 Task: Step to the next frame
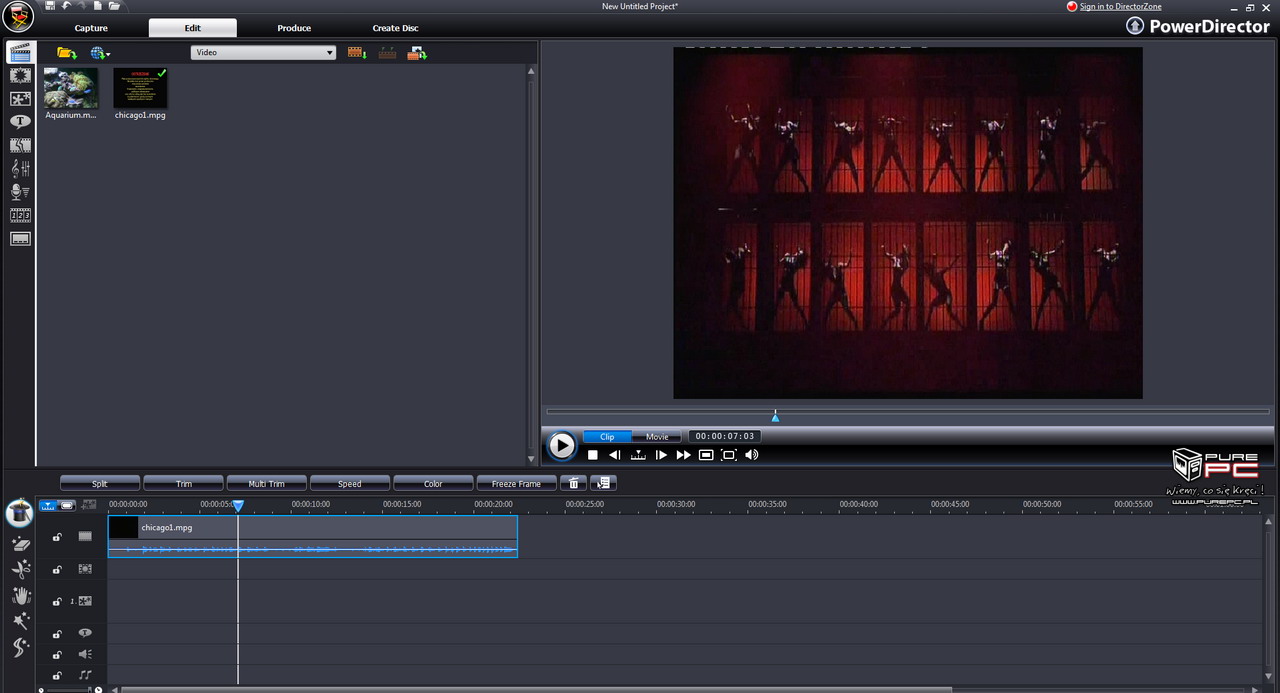pos(661,455)
